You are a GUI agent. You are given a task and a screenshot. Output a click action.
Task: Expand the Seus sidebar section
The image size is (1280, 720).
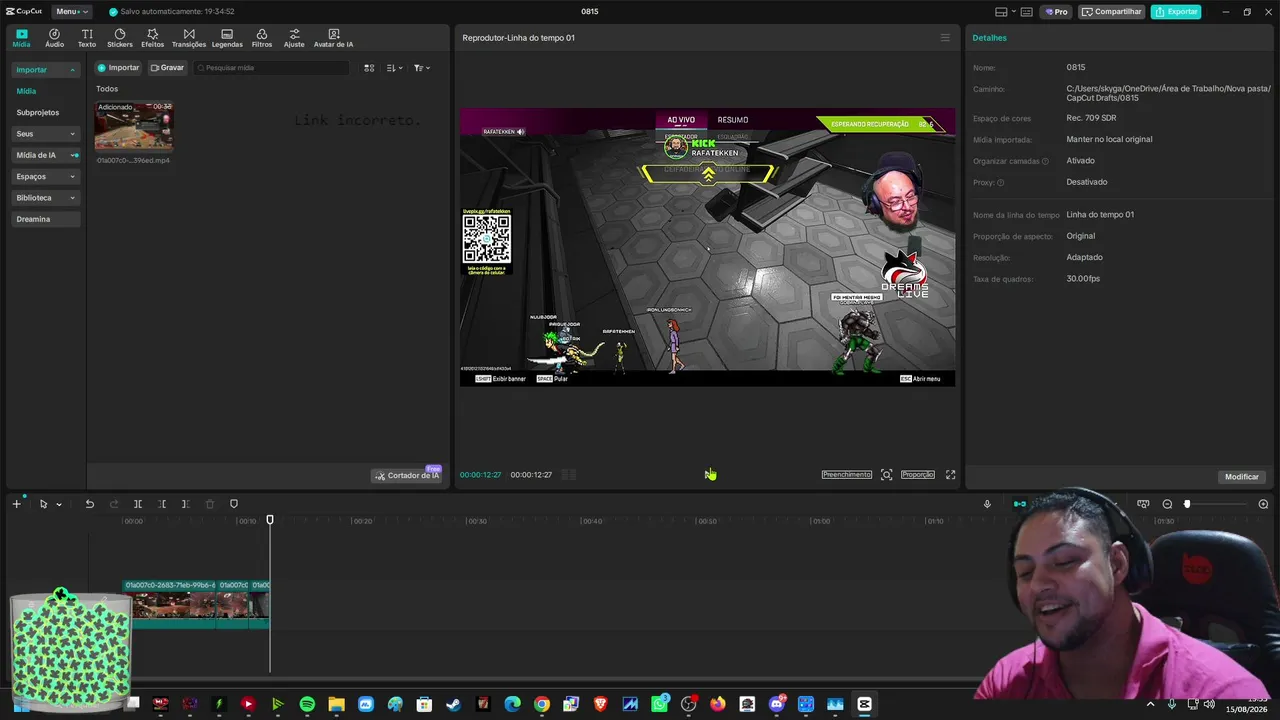point(72,134)
